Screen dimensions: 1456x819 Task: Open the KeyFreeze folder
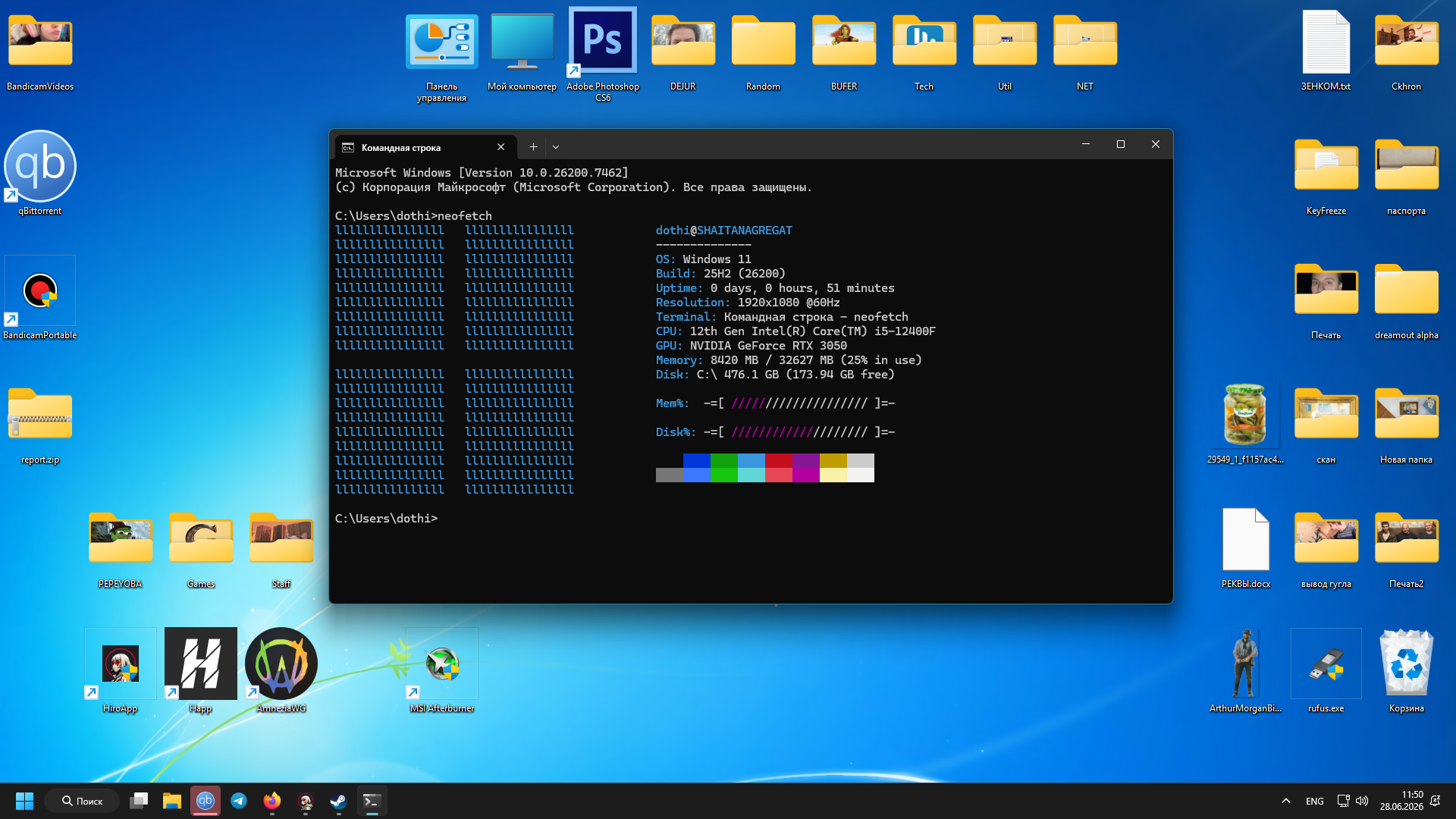(x=1326, y=176)
